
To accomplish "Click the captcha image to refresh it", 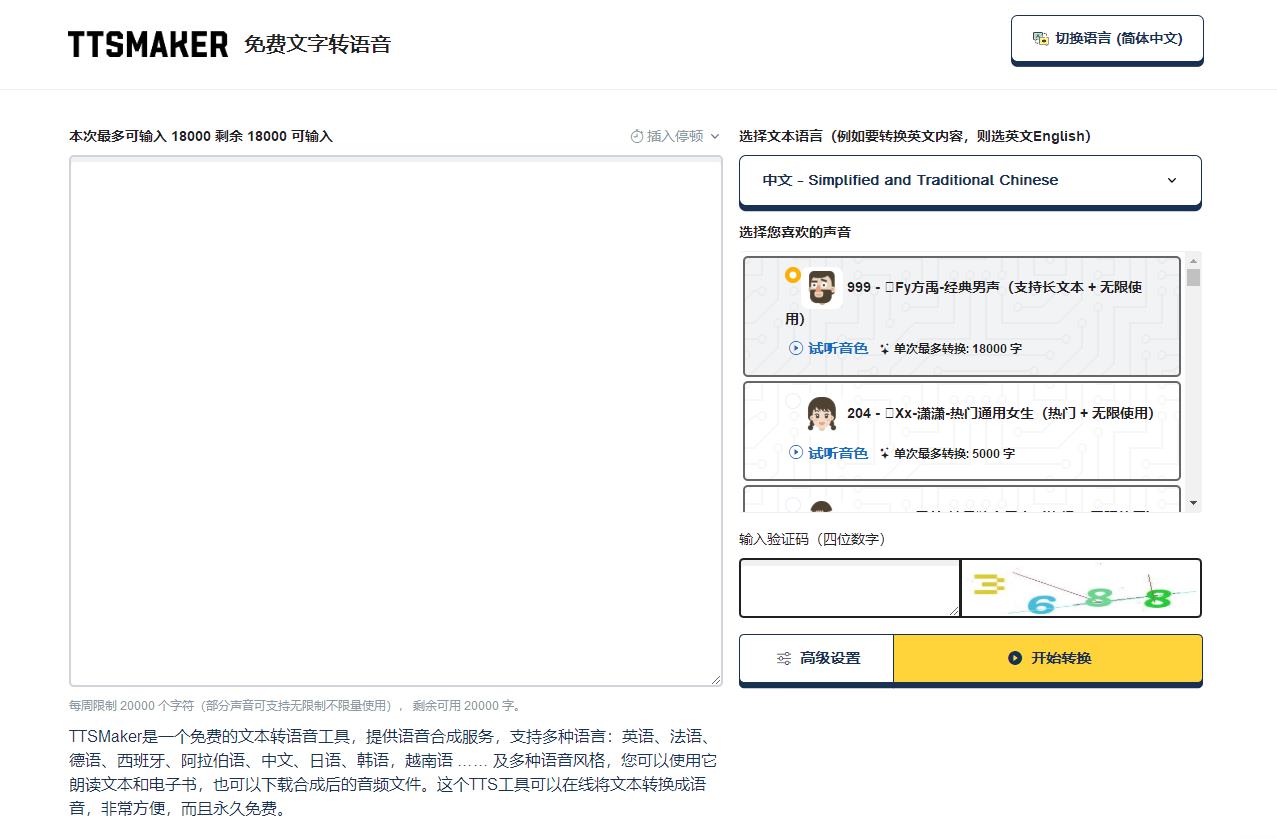I will pyautogui.click(x=1081, y=588).
